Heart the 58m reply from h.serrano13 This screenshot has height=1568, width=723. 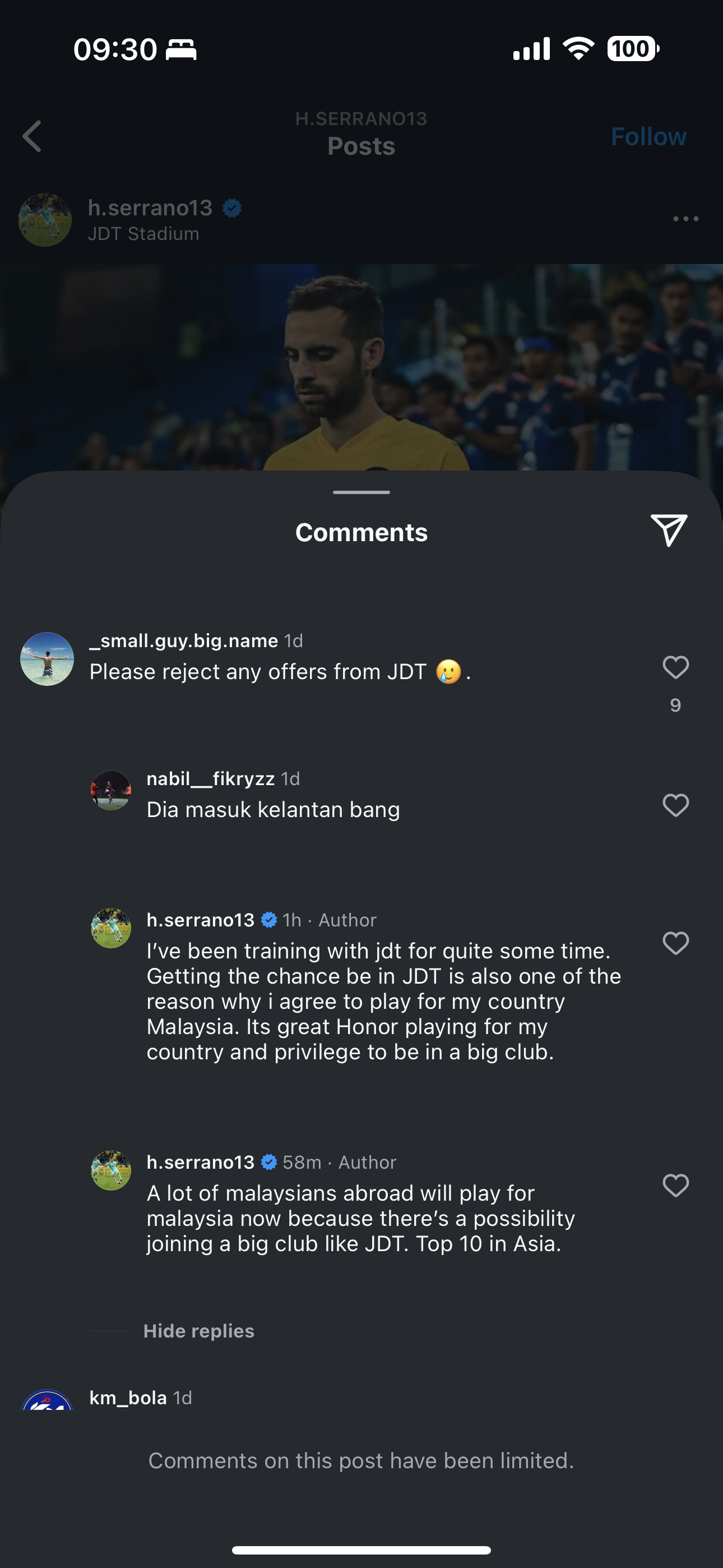pos(675,1186)
